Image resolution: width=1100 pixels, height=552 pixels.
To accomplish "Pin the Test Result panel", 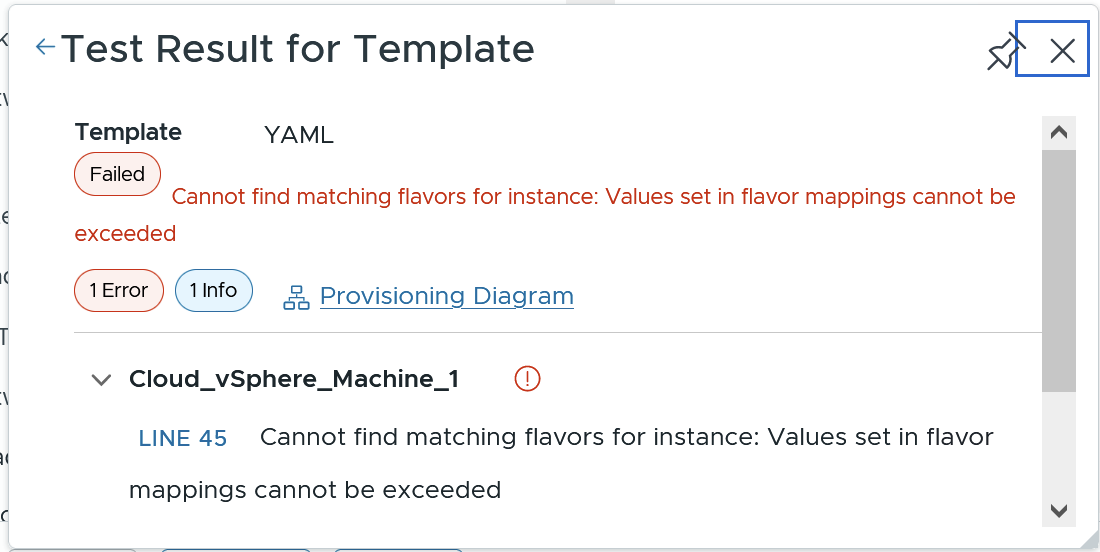I will click(x=1006, y=51).
